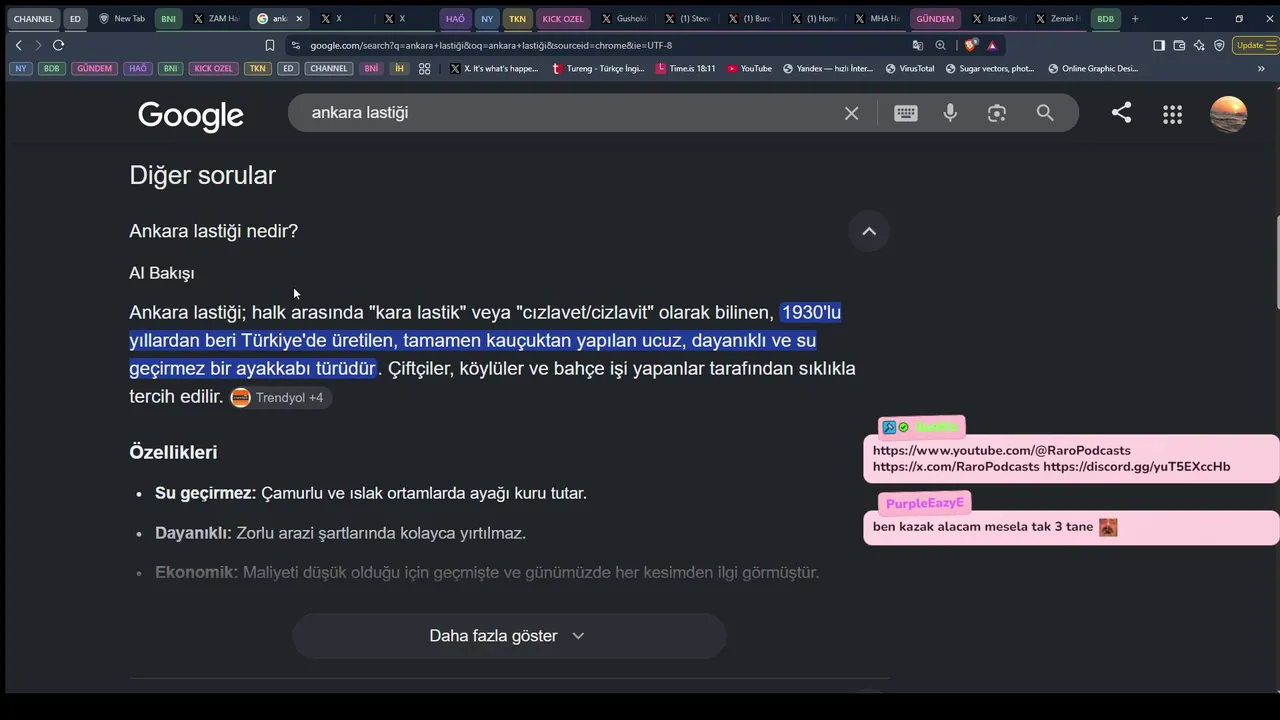The width and height of the screenshot is (1280, 720).
Task: Open site settings icon beside the URL
Action: click(295, 45)
